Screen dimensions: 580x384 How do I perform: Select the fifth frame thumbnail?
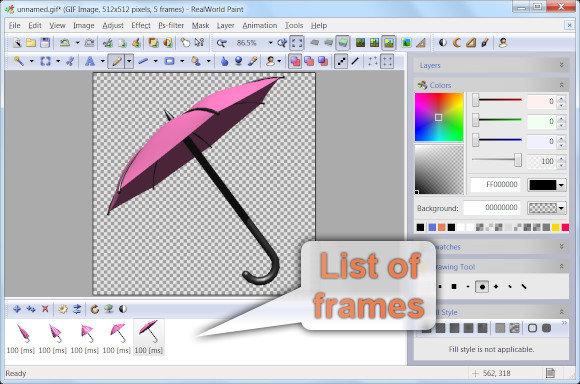(x=149, y=337)
